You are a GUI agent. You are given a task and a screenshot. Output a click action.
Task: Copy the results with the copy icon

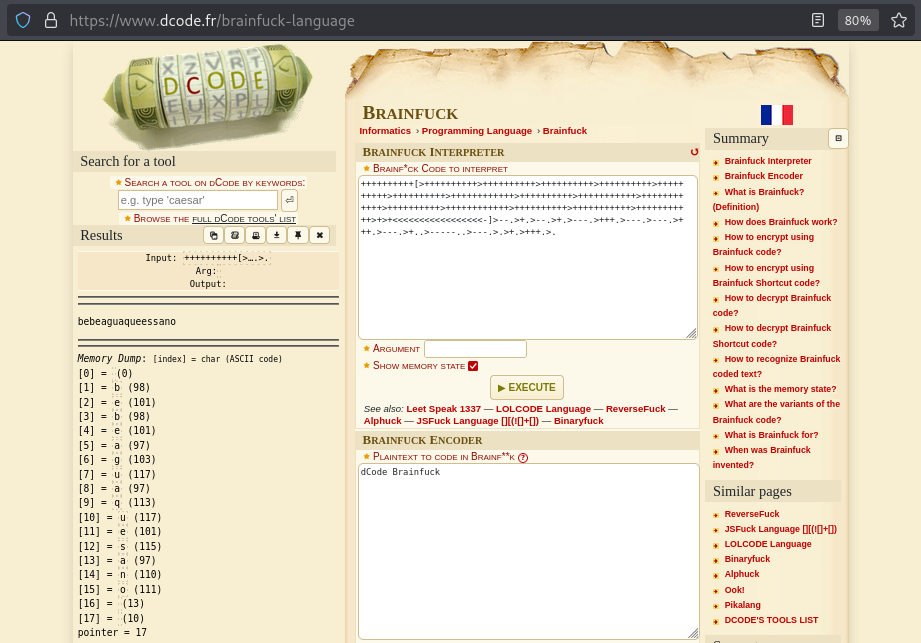pos(214,235)
